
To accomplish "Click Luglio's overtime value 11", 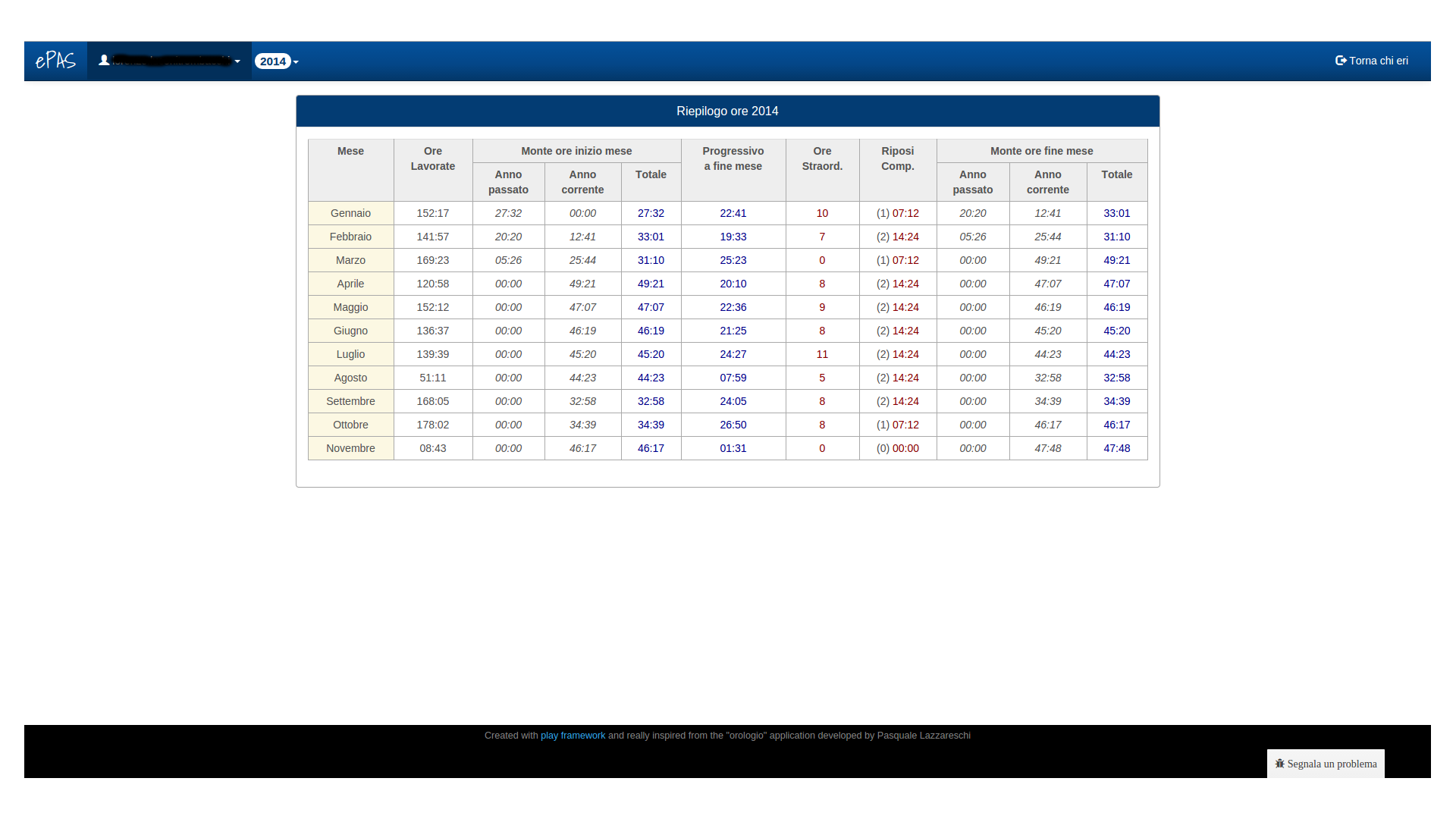I will tap(822, 354).
